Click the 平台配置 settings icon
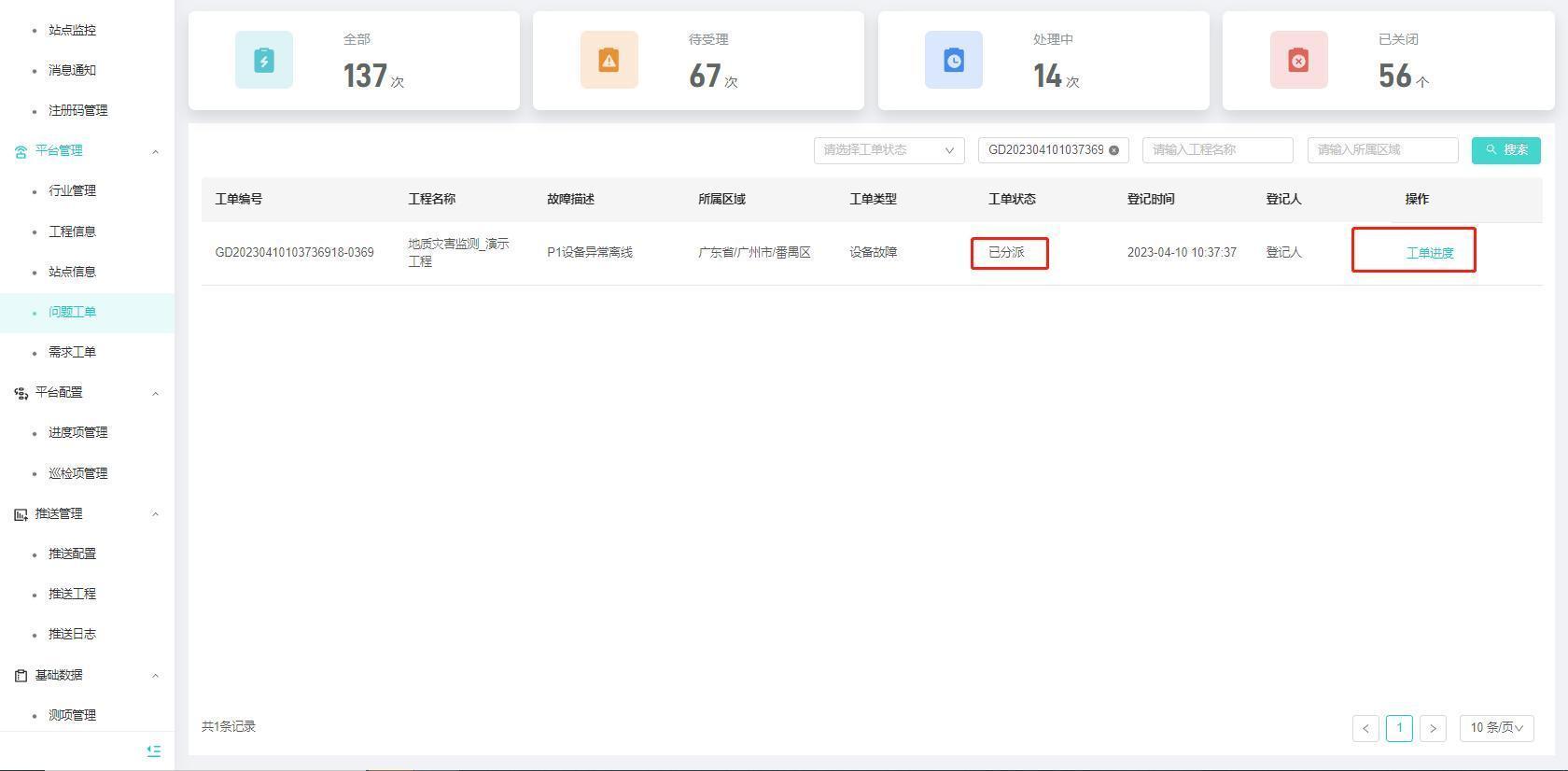Screen dimensions: 1568x771 21,393
